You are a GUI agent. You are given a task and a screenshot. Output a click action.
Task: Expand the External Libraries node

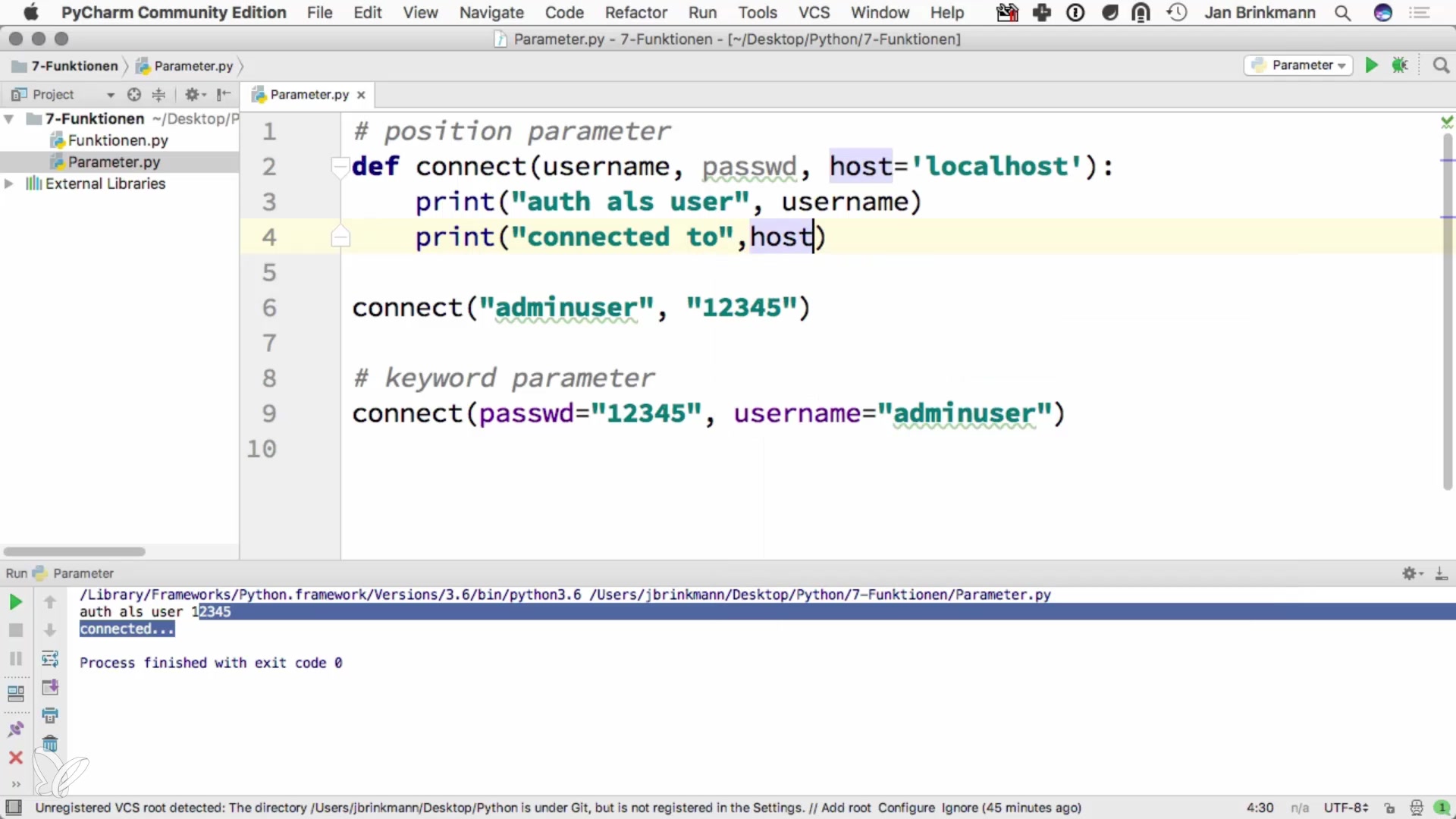click(x=9, y=184)
